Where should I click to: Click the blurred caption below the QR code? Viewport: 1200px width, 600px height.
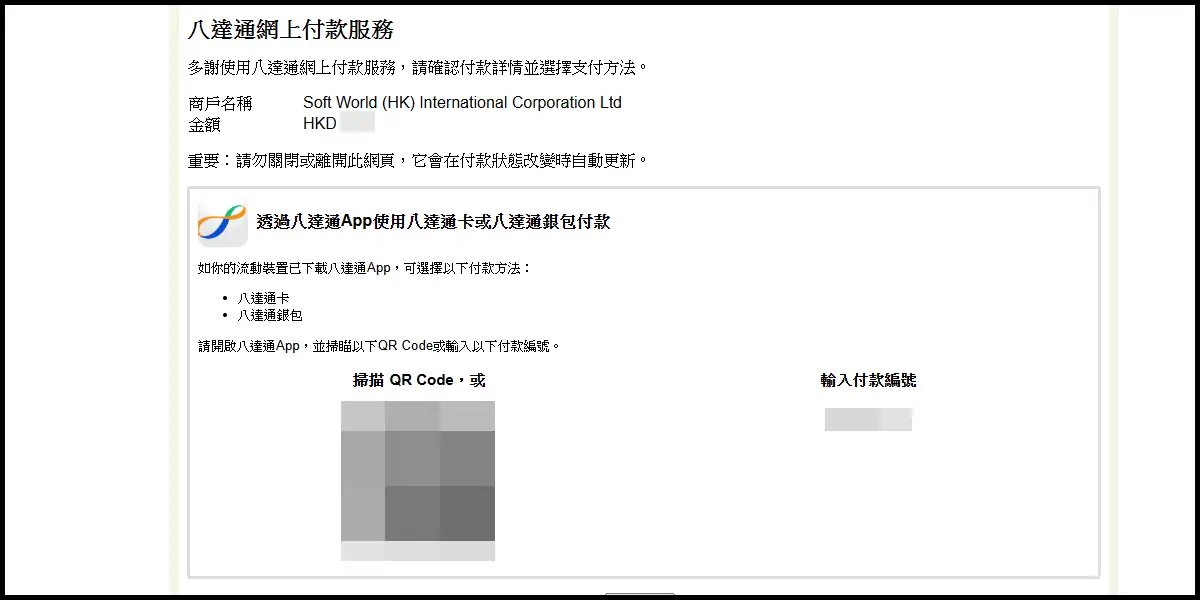pos(417,551)
